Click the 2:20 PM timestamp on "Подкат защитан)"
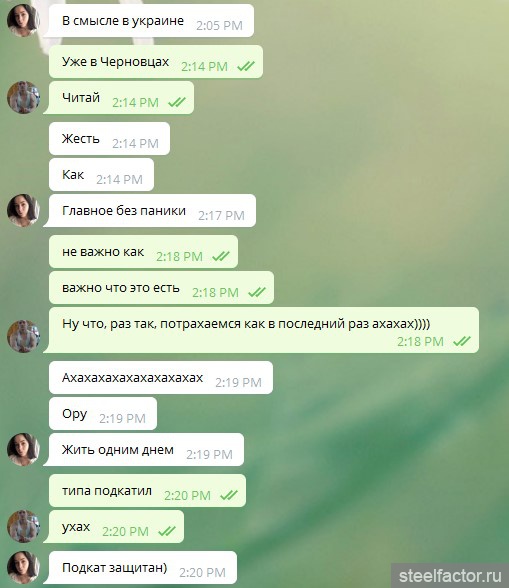 point(203,573)
